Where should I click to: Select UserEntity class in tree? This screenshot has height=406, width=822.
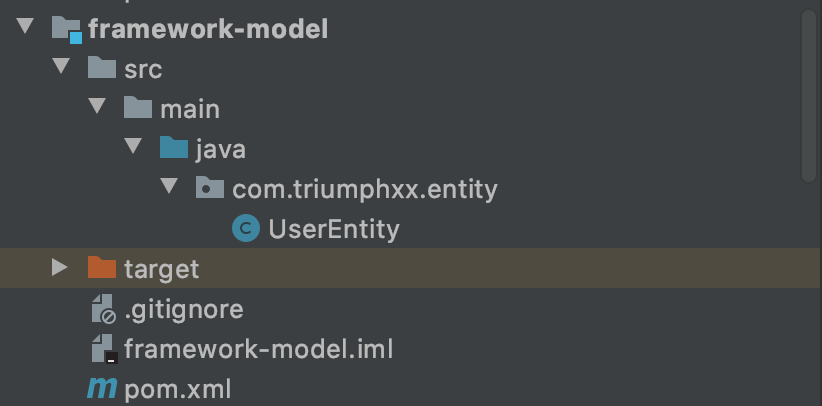point(333,229)
